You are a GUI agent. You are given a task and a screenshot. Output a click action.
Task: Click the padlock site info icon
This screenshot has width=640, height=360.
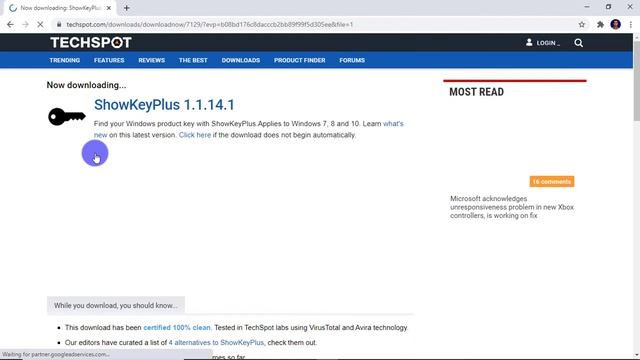pyautogui.click(x=59, y=24)
